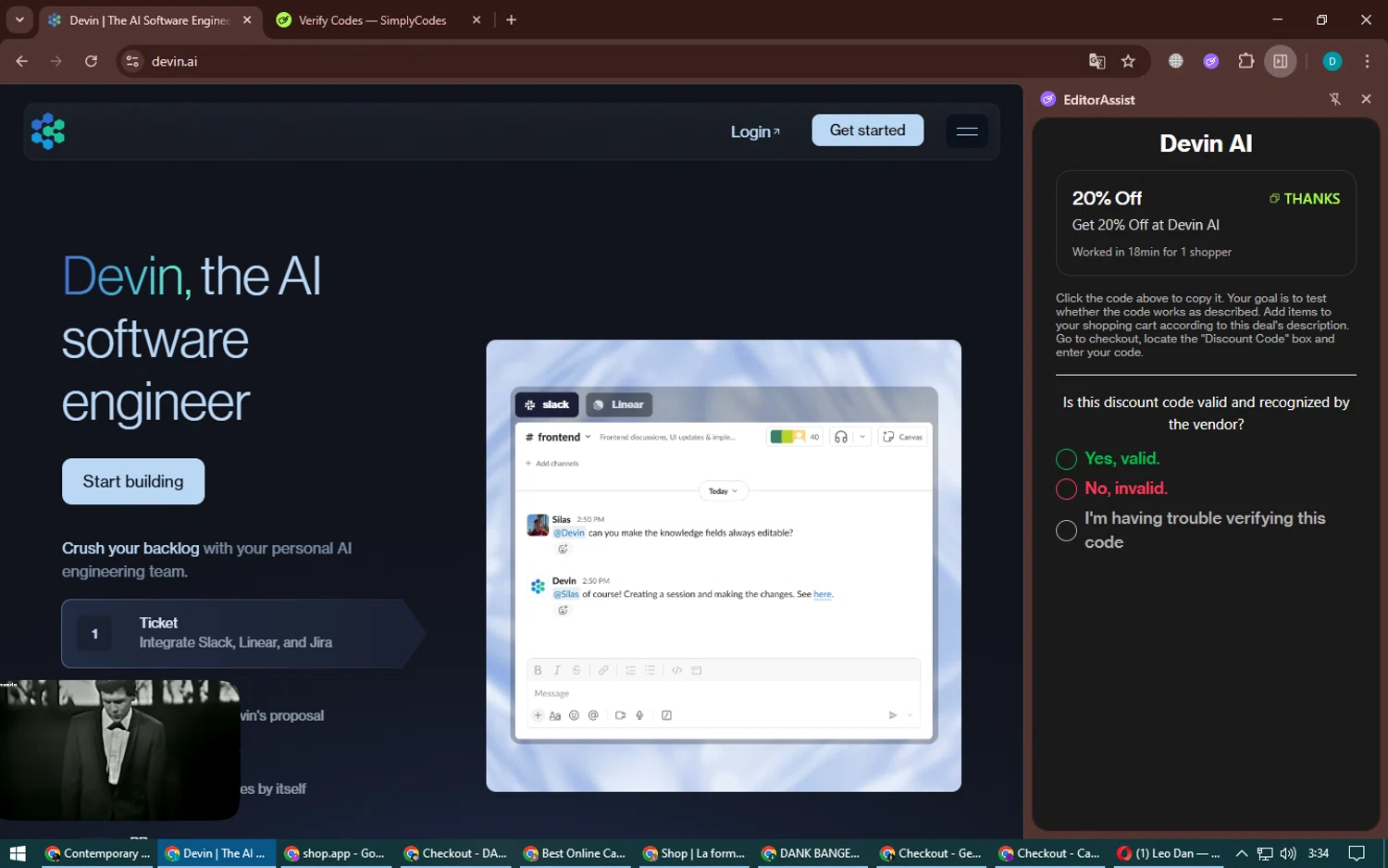Viewport: 1388px width, 868px height.
Task: Switch to the Linear tab in the demo
Action: point(618,404)
